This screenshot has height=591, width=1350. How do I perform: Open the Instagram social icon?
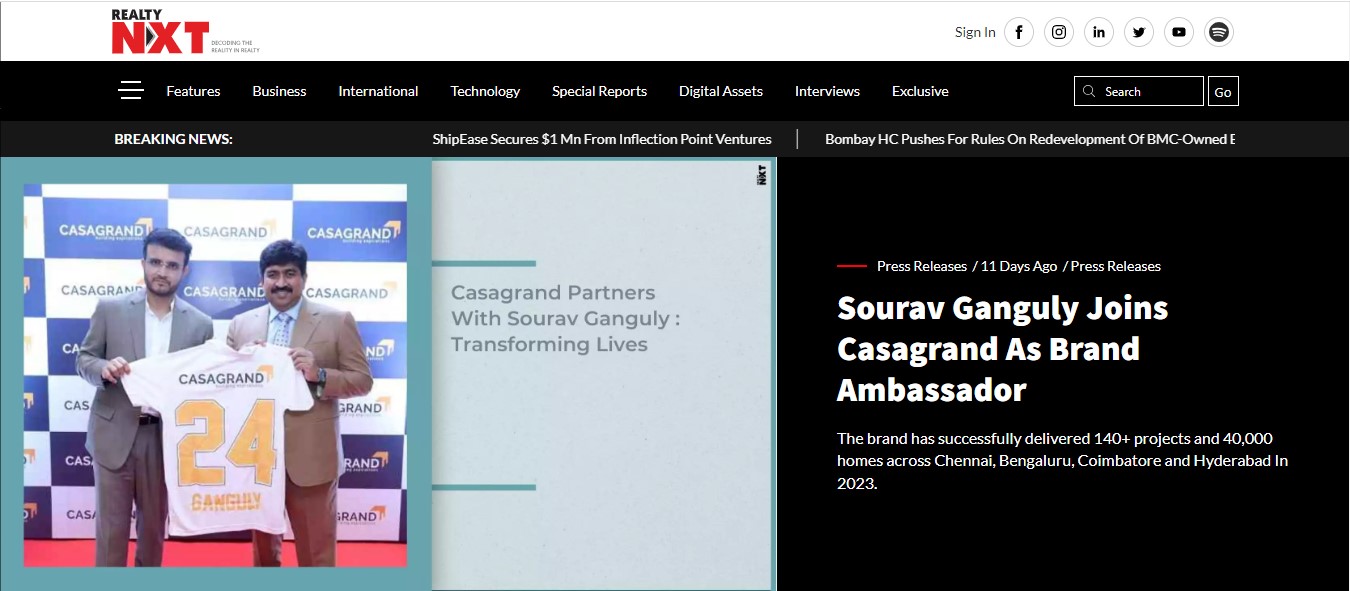click(1059, 32)
